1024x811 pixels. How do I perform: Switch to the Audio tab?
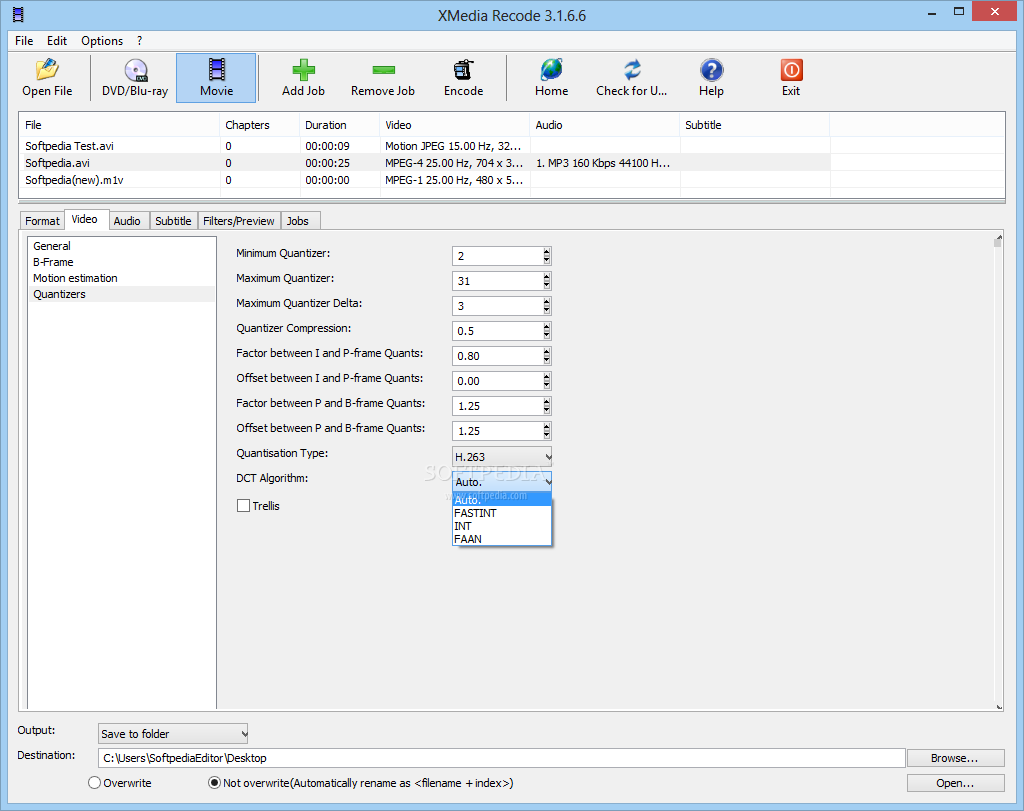127,221
